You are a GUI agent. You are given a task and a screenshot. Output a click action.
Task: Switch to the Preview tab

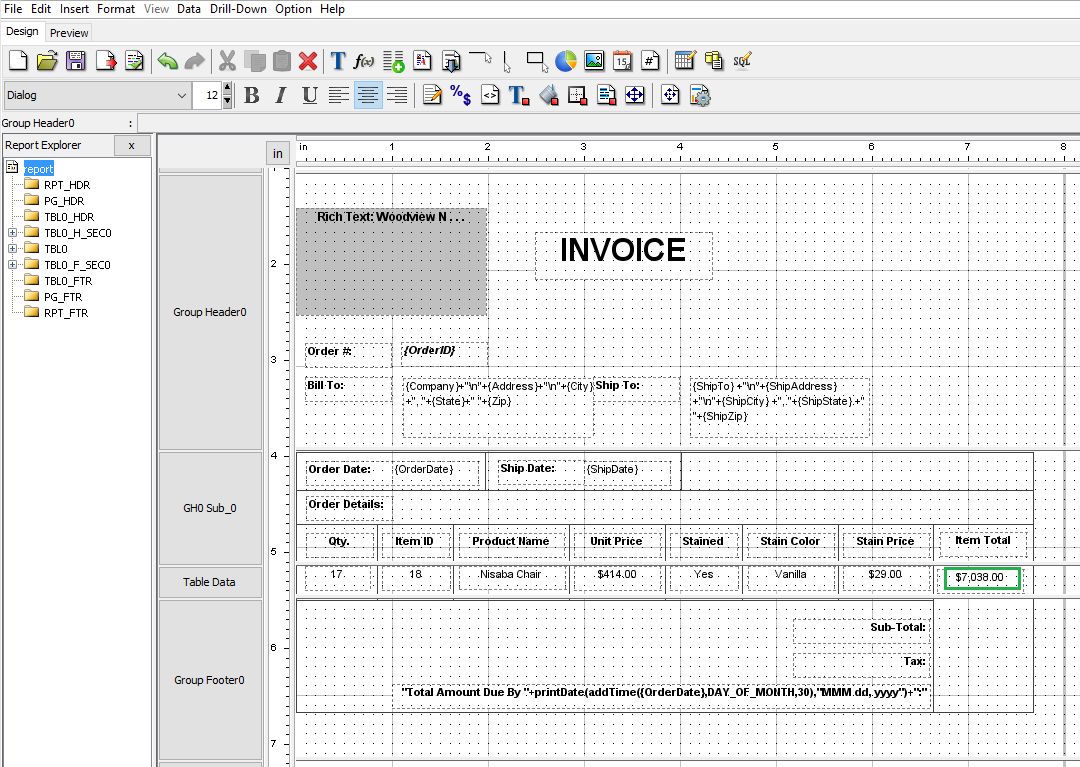69,32
